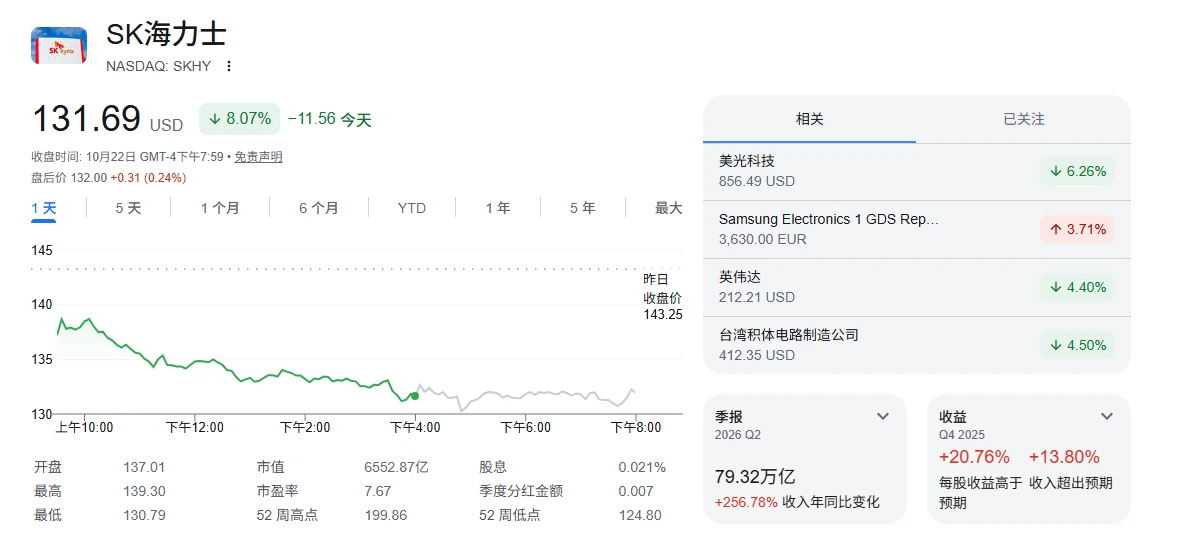Click the 股息 value 0.021%

tap(642, 468)
